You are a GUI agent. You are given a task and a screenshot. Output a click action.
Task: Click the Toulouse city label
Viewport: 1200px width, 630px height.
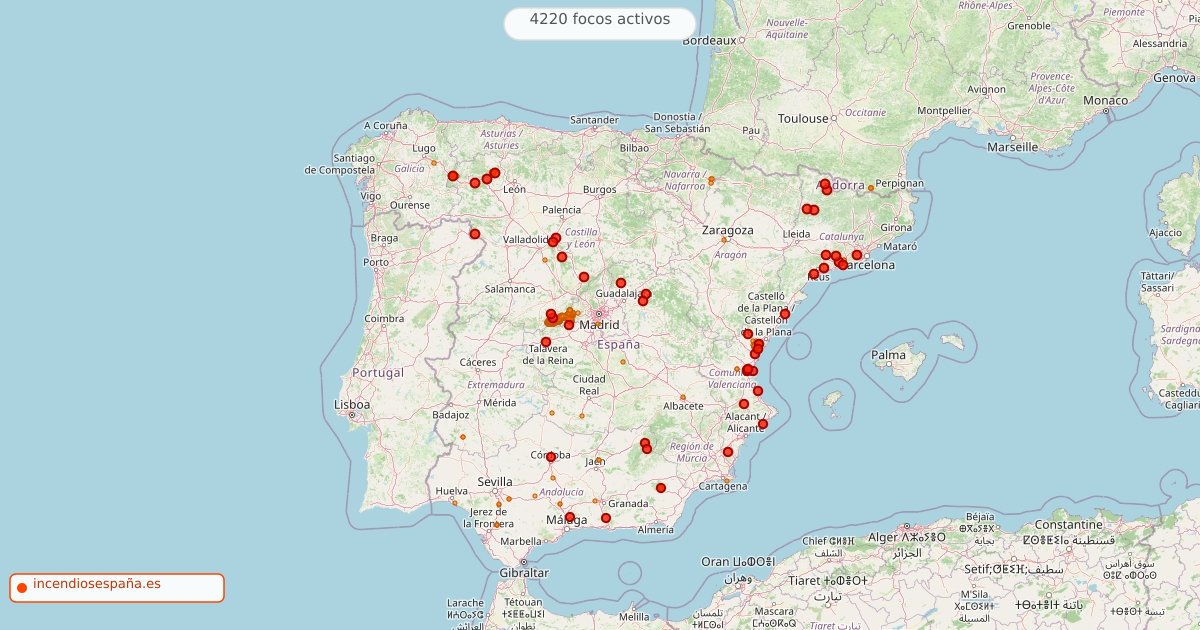point(803,118)
